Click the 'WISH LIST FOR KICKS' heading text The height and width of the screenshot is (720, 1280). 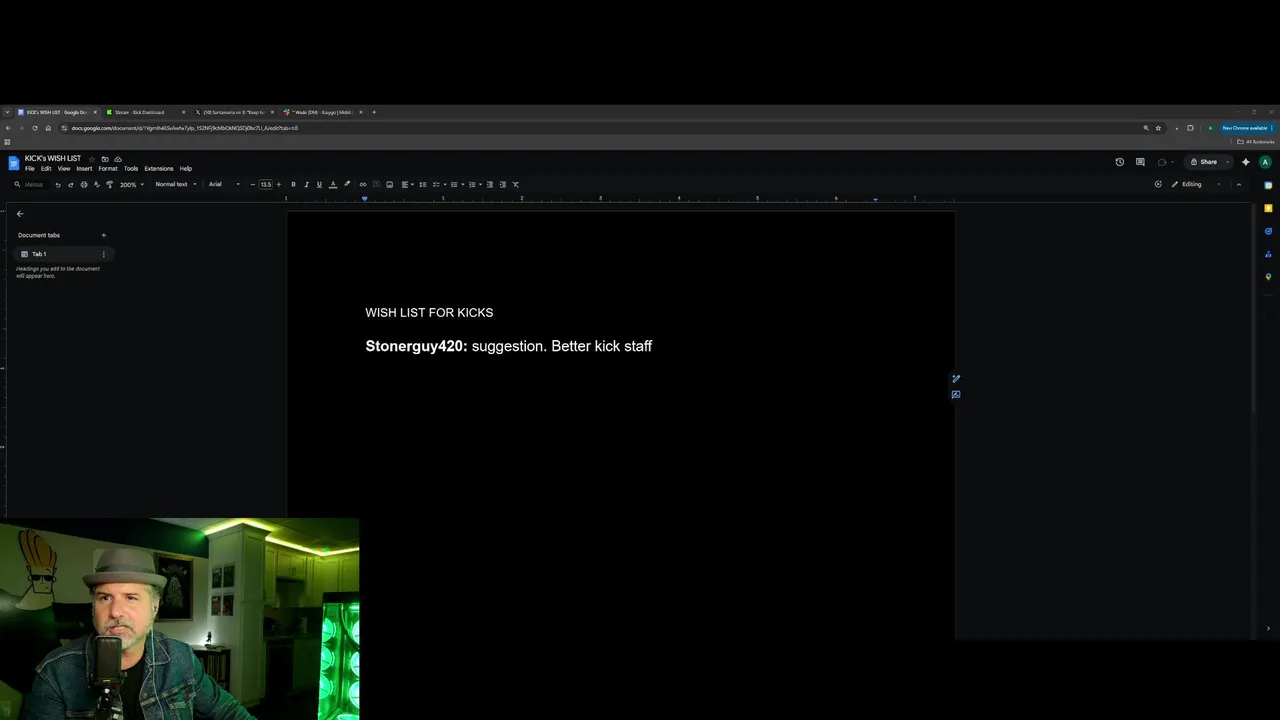pyautogui.click(x=429, y=313)
